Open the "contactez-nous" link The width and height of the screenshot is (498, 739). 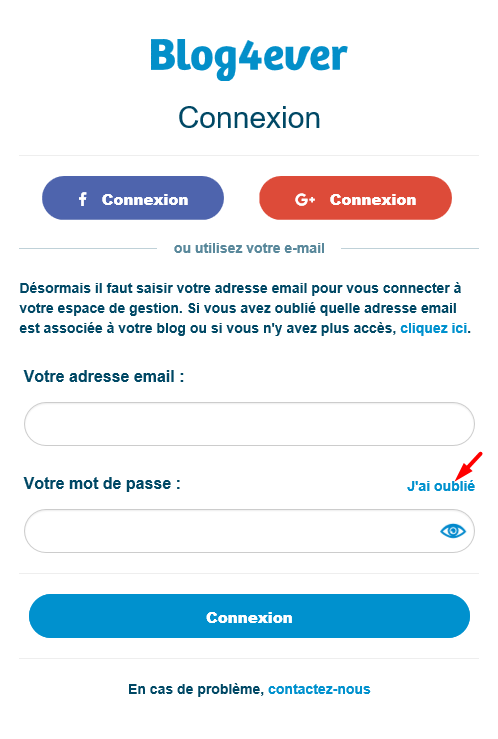tap(319, 689)
